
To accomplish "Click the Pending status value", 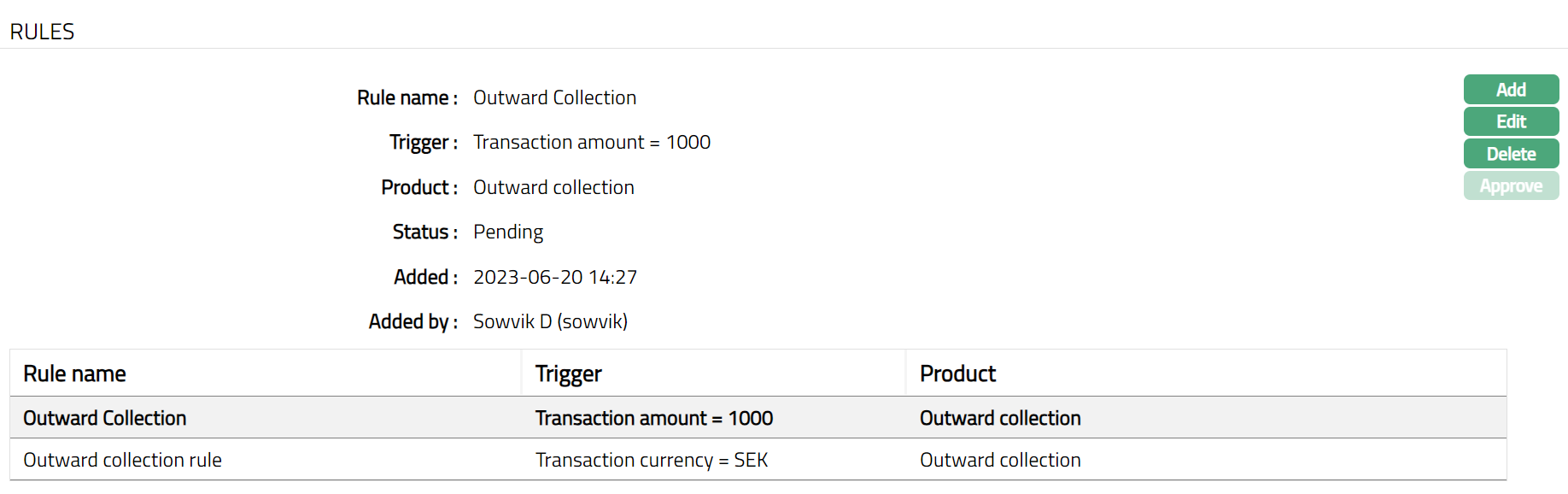I will click(x=508, y=232).
